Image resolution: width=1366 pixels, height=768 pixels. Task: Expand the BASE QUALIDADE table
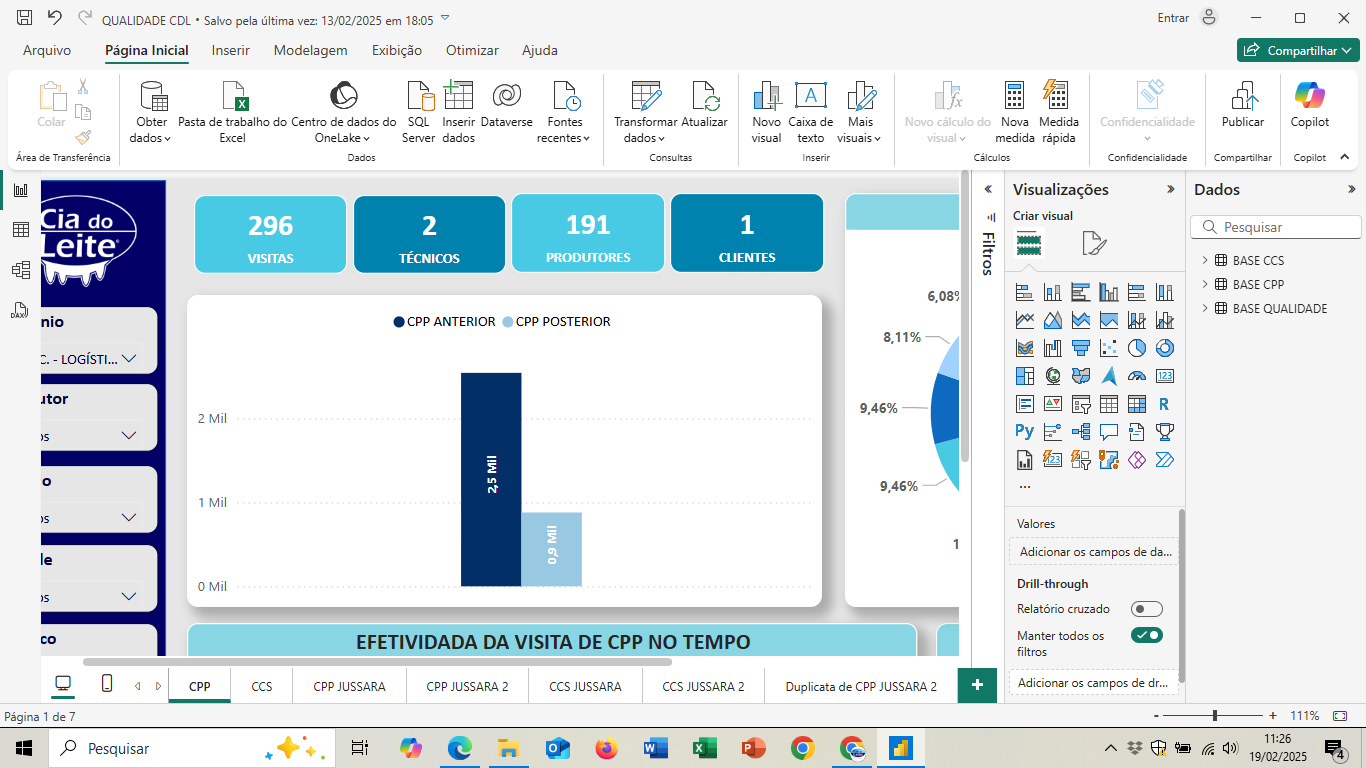coord(1205,308)
